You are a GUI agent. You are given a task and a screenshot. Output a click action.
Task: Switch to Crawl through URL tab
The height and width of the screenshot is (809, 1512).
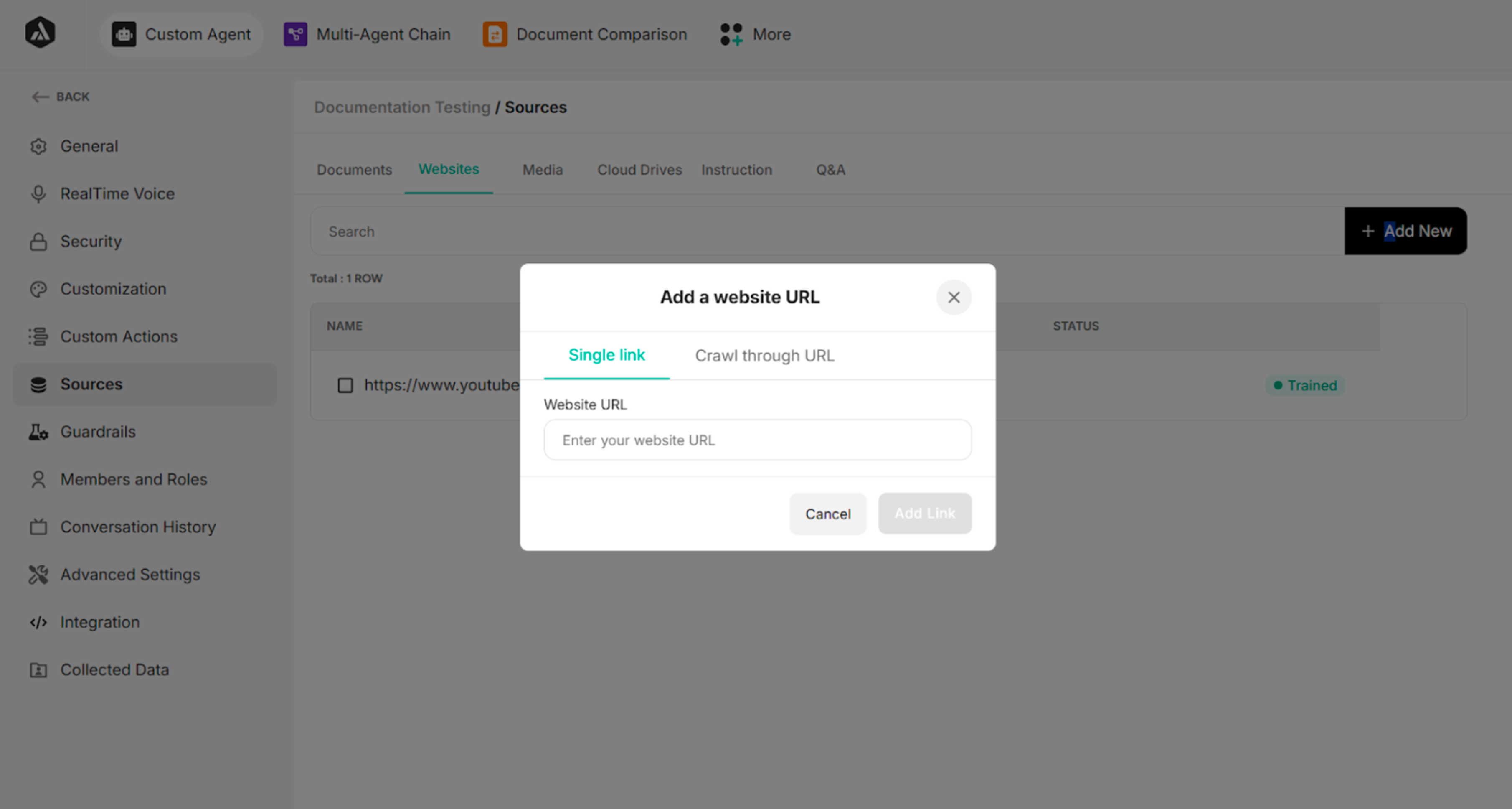pos(764,356)
